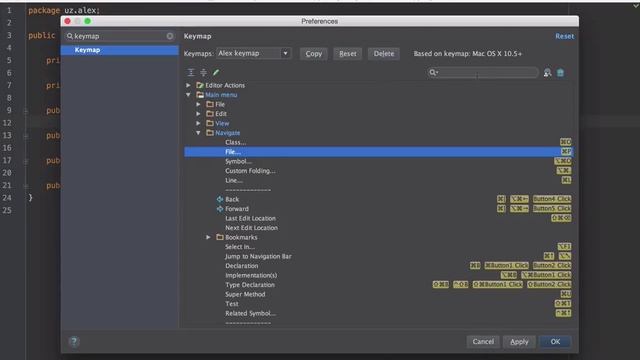This screenshot has height=360, width=640.
Task: Click the Expand All icon in keymap toolbar
Action: tap(191, 72)
